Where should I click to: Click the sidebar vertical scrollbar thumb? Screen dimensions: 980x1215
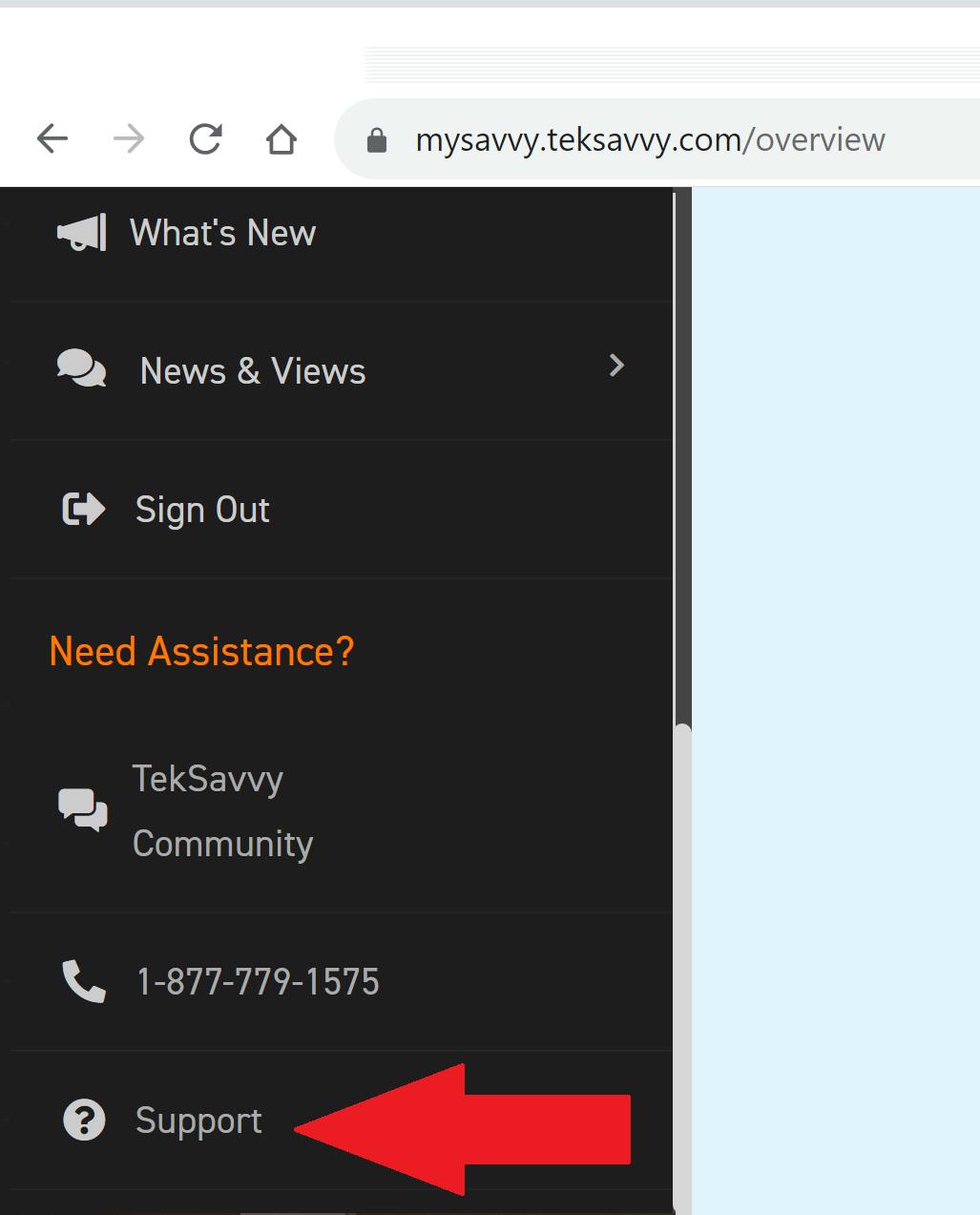[x=681, y=969]
